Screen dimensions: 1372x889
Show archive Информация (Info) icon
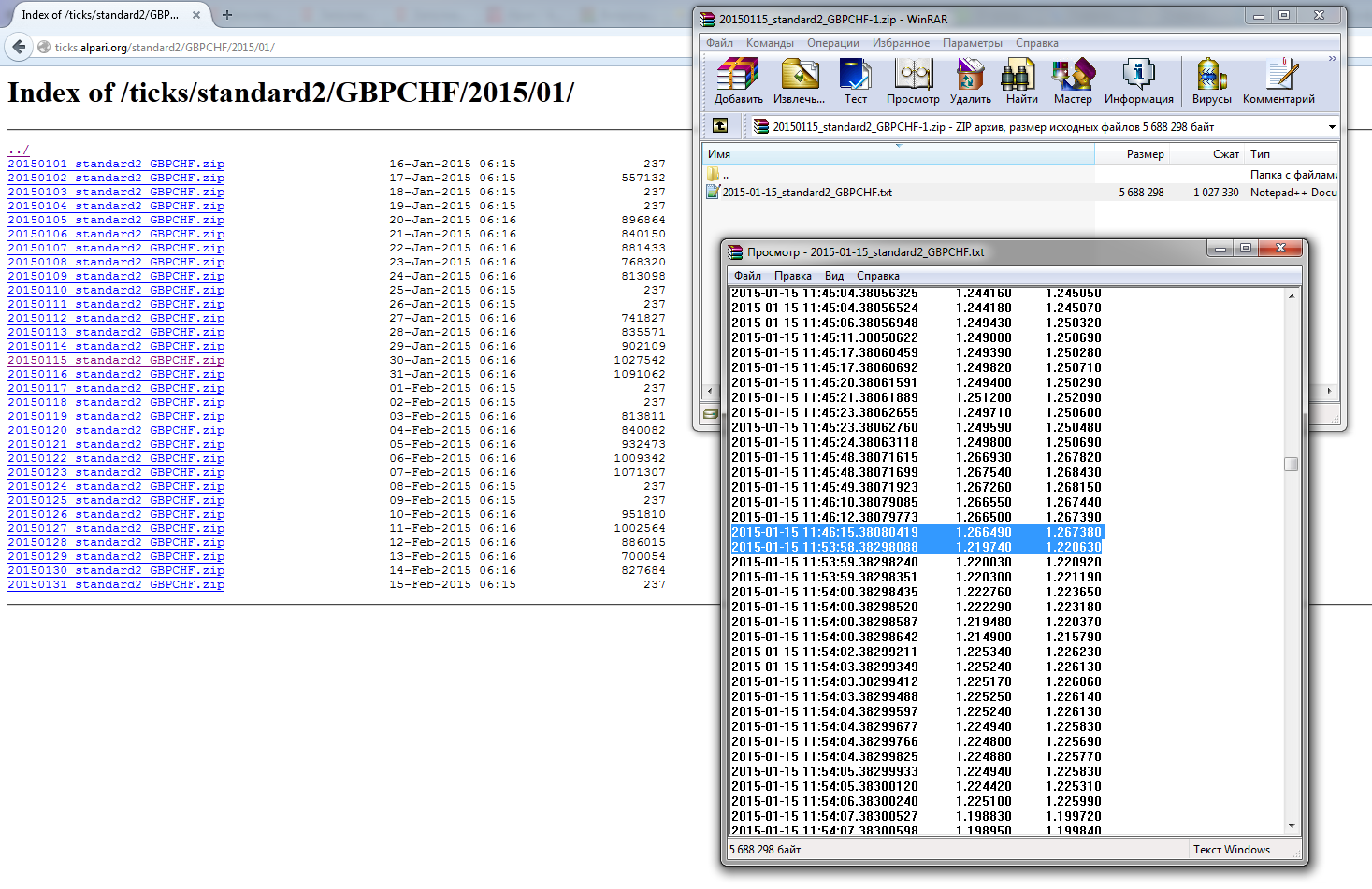(x=1138, y=80)
